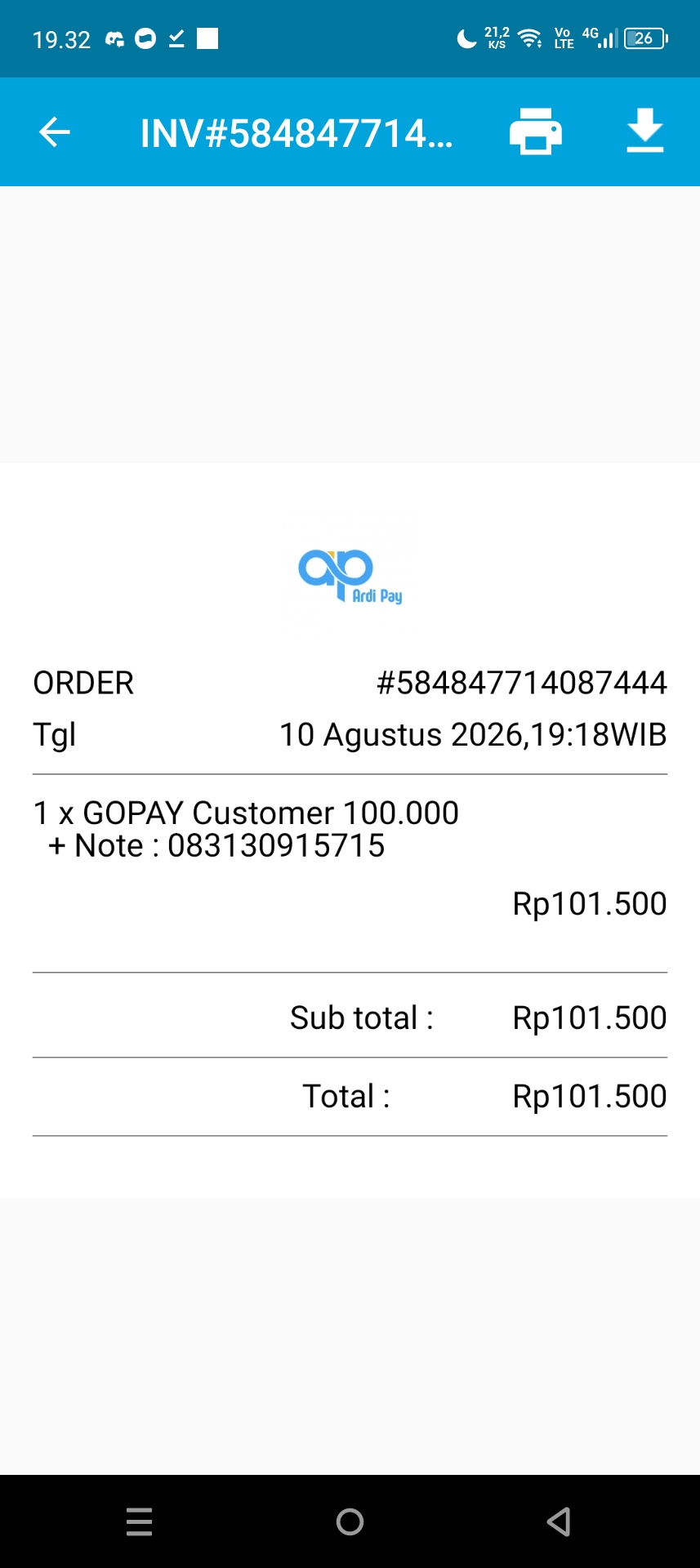Download the invoice receipt
The width and height of the screenshot is (700, 1568).
pos(644,131)
